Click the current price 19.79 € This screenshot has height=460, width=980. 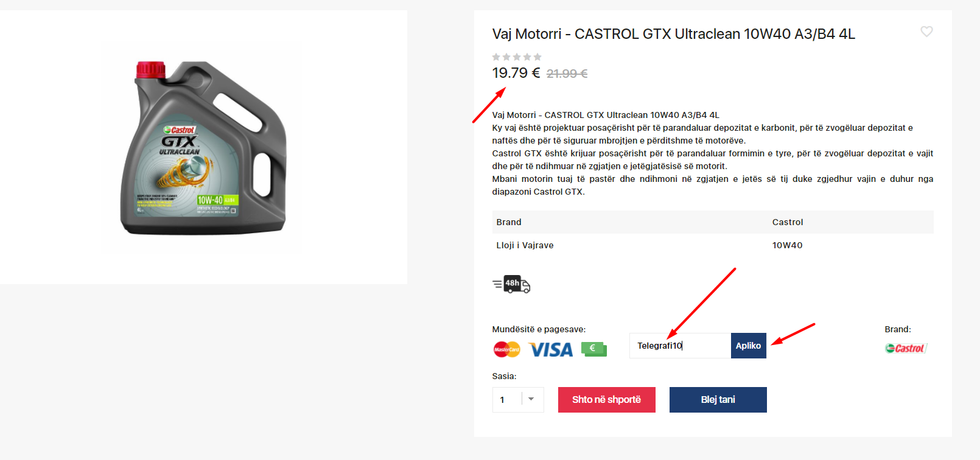click(x=516, y=73)
